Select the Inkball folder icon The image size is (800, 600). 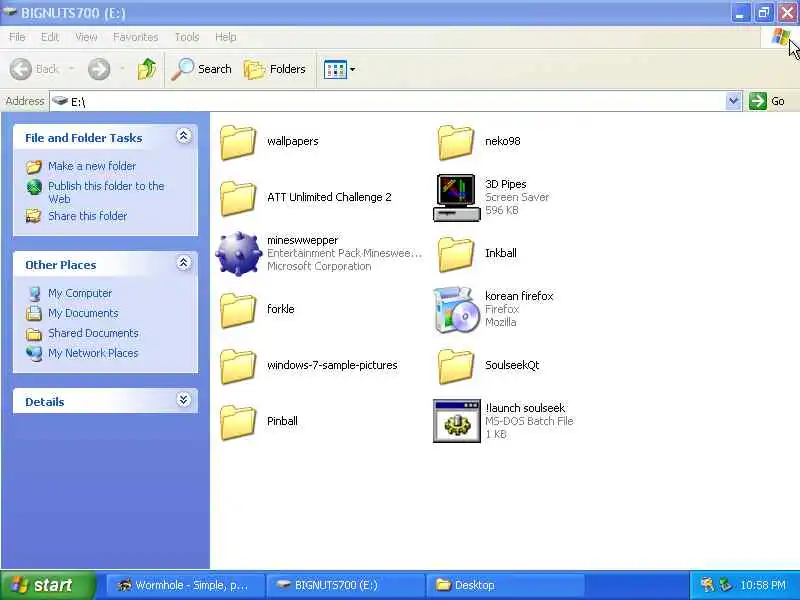[x=456, y=254]
